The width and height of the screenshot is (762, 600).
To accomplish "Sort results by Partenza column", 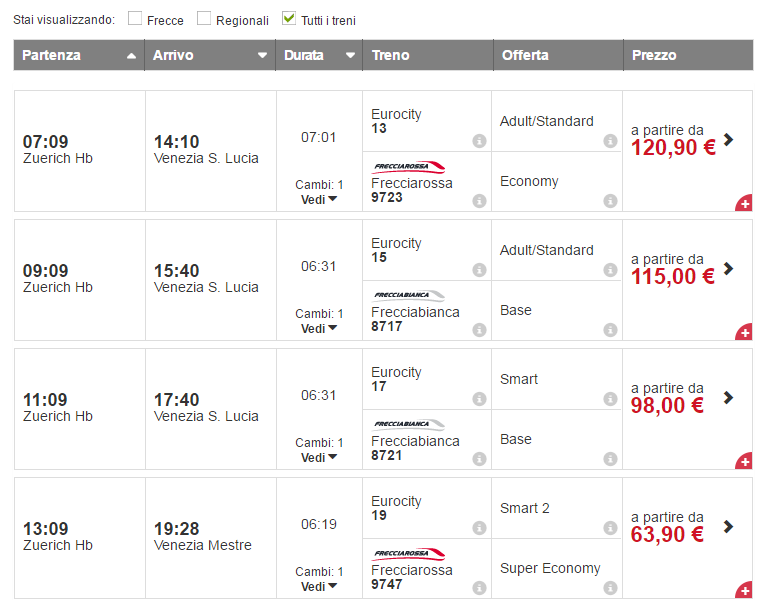I will [78, 55].
